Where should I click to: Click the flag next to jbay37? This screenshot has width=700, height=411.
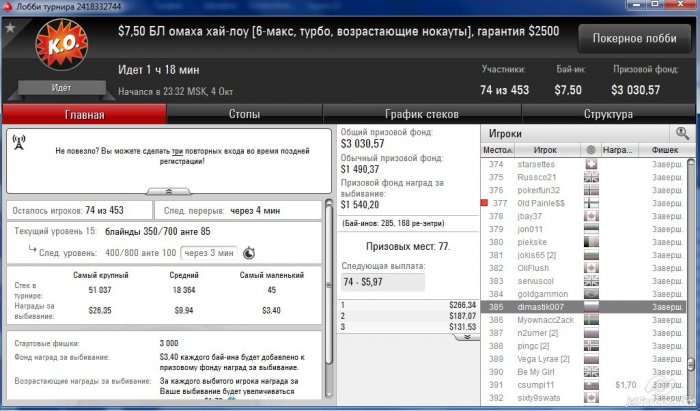pyautogui.click(x=592, y=216)
